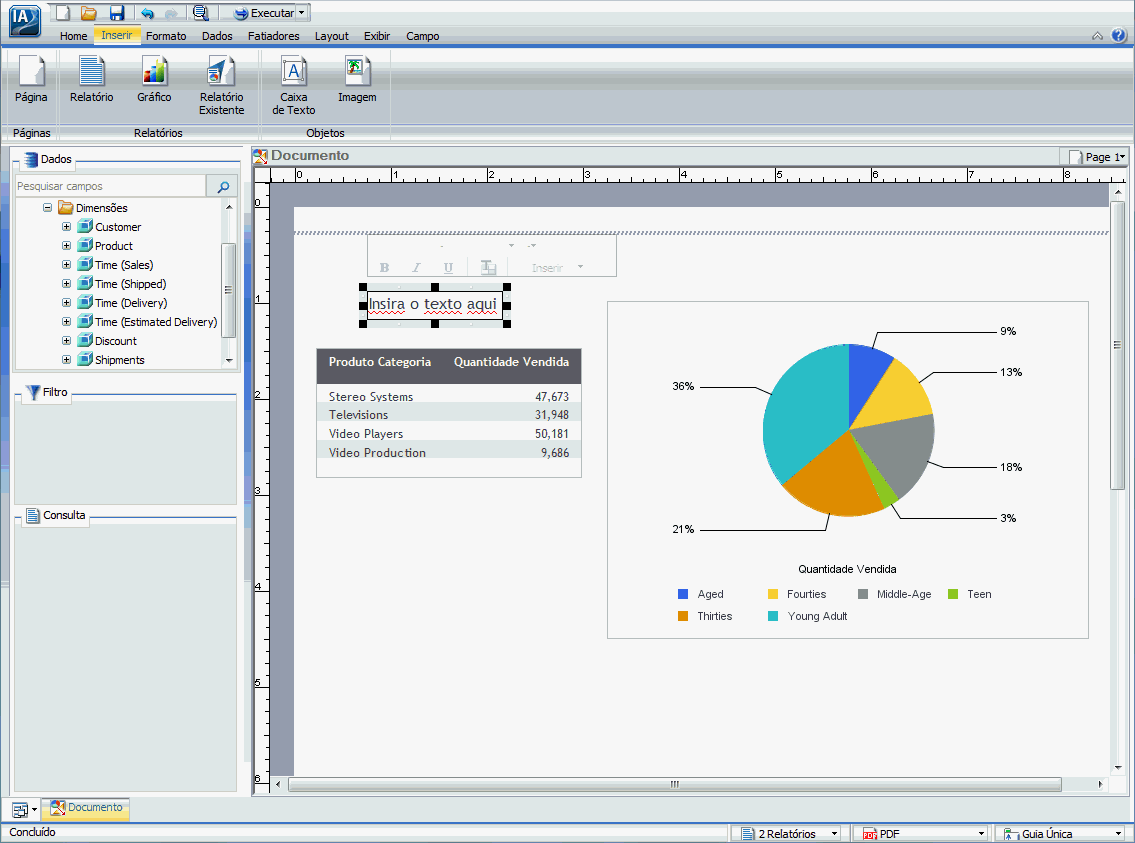Select the Documento tab at bottom
The image size is (1135, 843).
[86, 808]
